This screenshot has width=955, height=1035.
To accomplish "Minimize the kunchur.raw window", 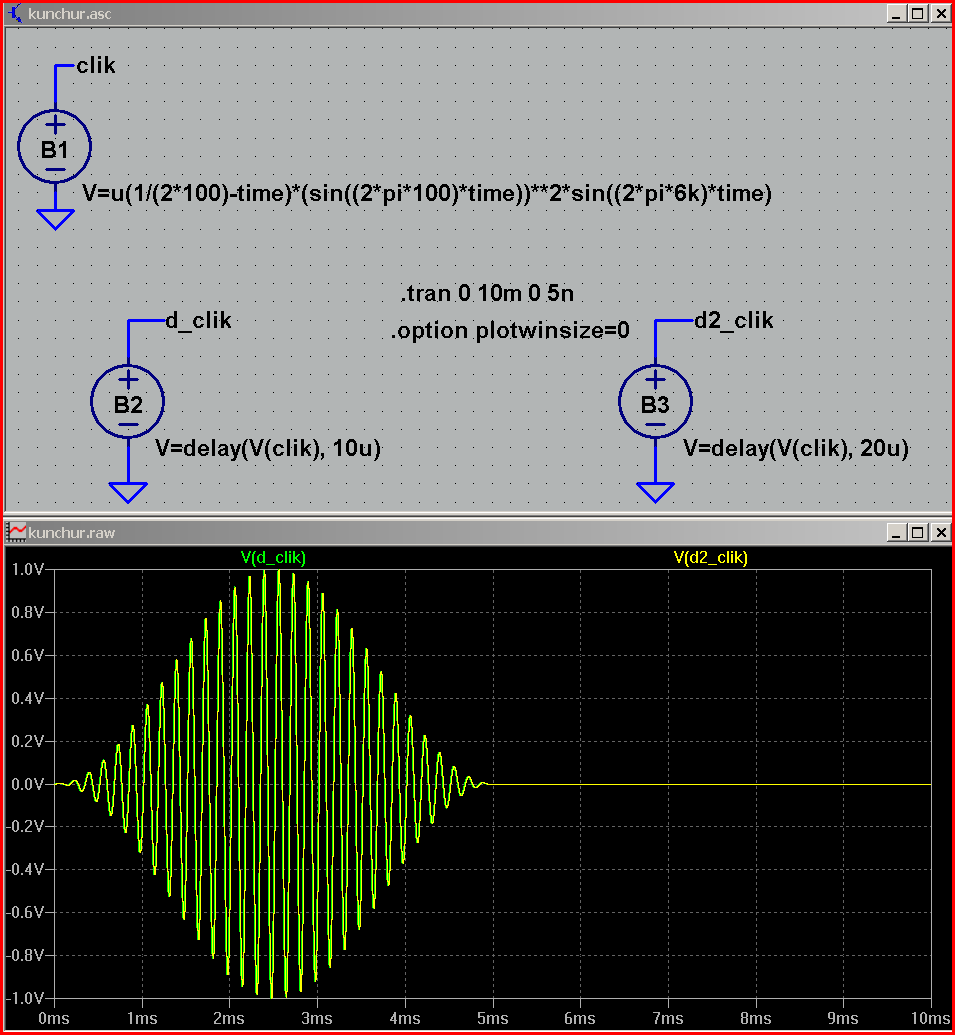I will tap(896, 533).
